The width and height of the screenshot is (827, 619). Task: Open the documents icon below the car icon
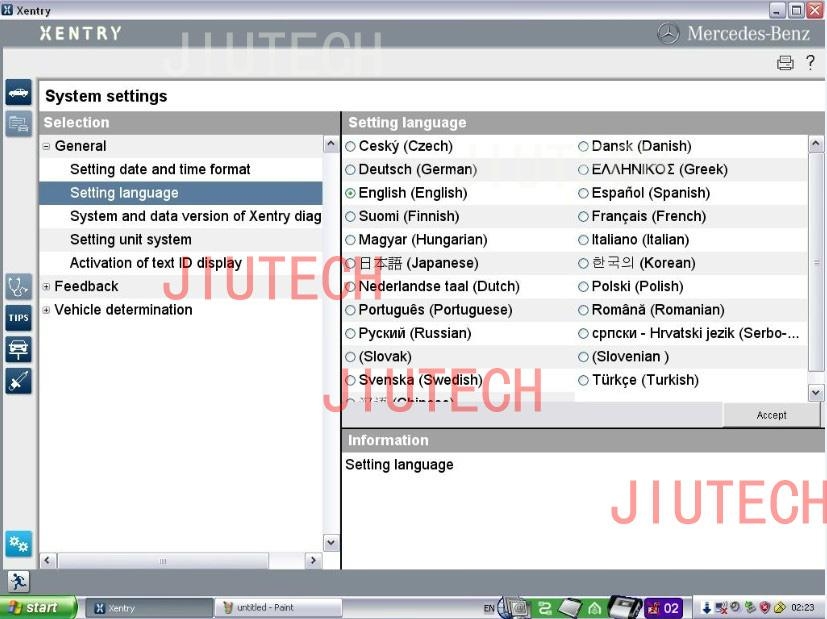click(18, 124)
